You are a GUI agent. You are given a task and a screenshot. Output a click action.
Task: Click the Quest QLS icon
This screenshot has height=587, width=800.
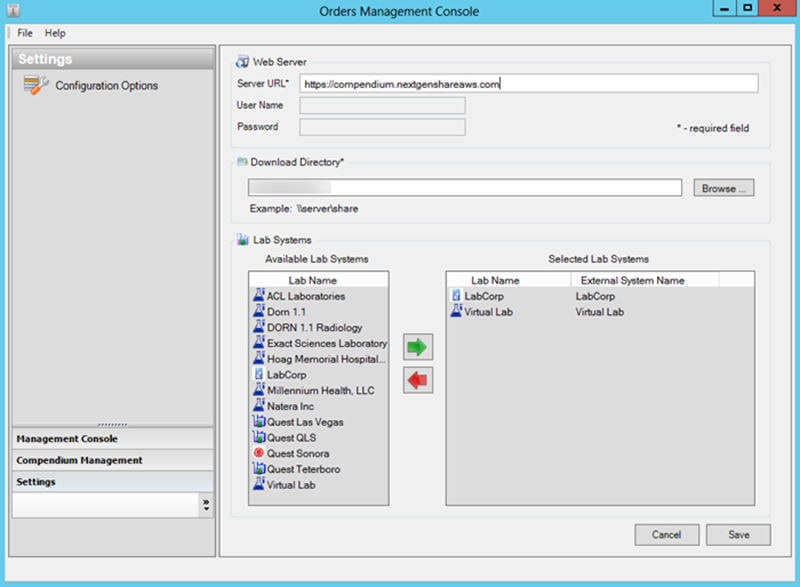pos(259,438)
